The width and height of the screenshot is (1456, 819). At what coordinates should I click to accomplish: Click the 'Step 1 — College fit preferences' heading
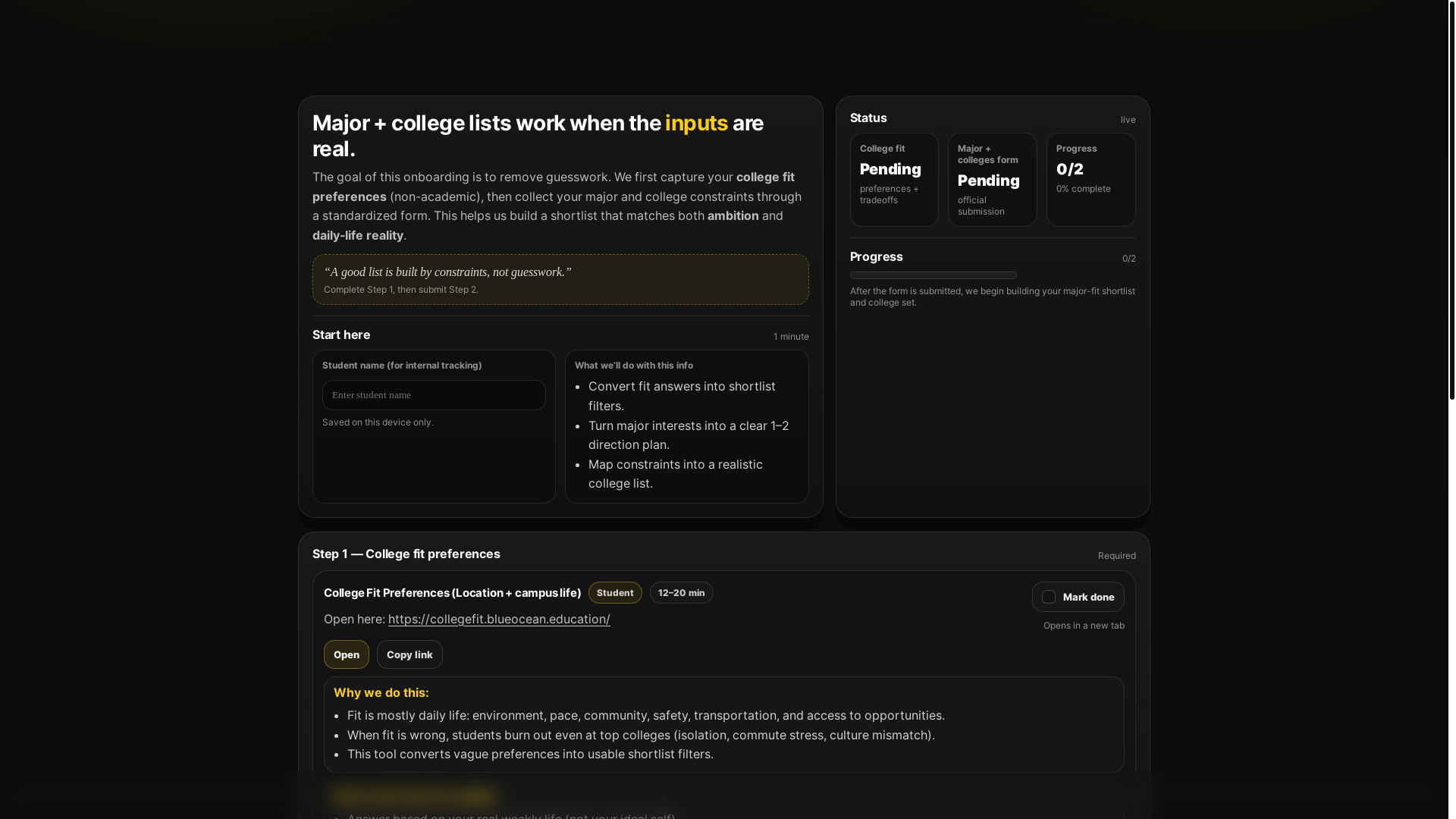406,554
